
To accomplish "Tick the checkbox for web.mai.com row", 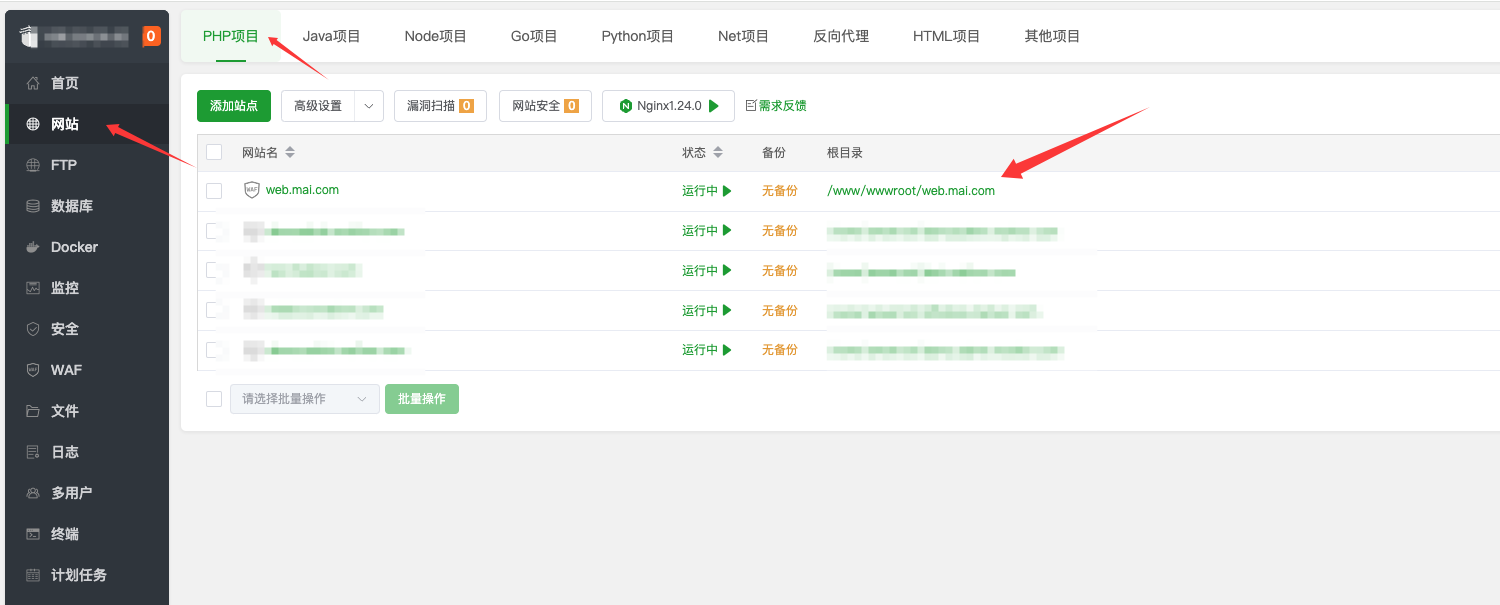I will point(214,191).
